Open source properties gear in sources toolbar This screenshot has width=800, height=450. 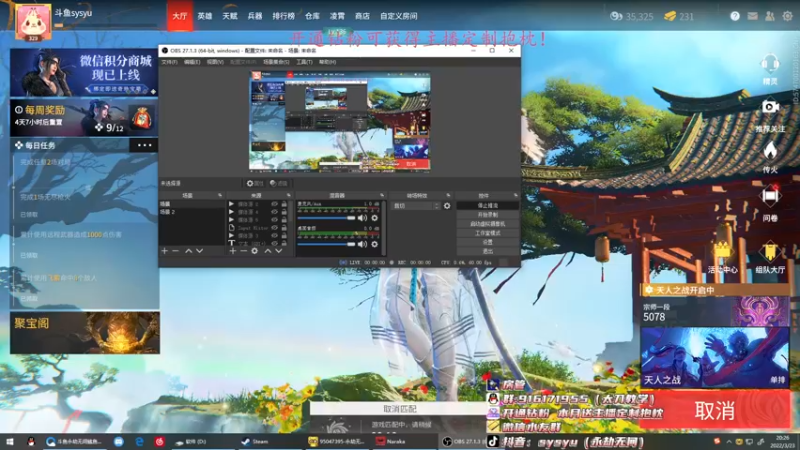tap(255, 251)
